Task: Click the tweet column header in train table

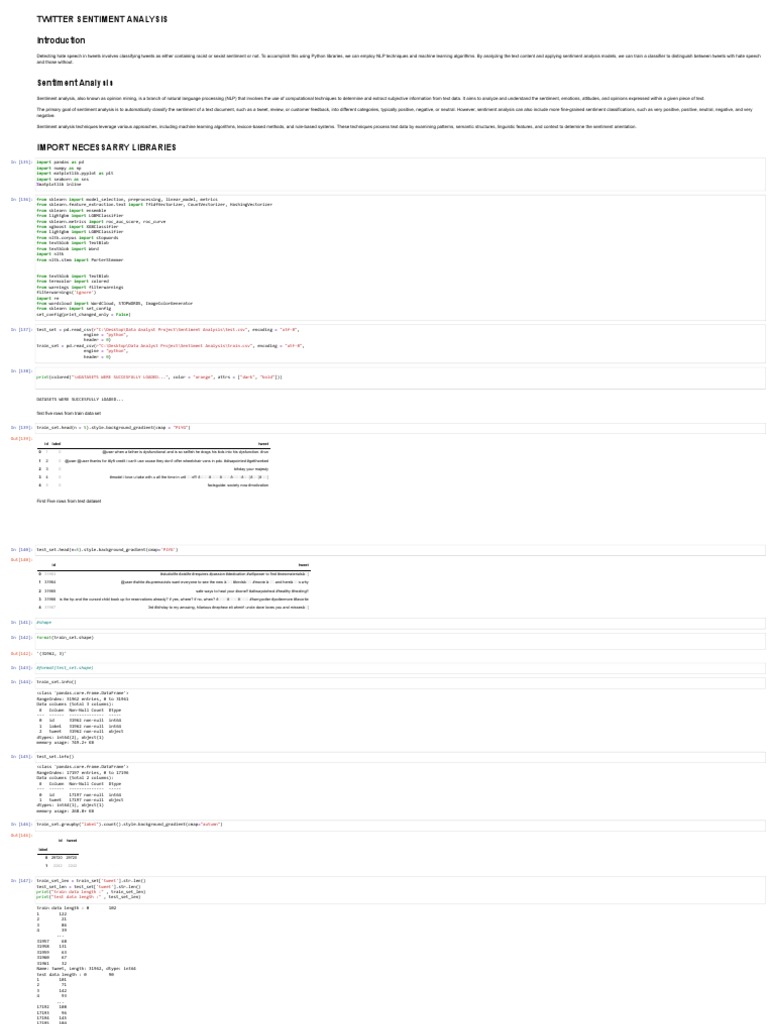Action: 263,443
